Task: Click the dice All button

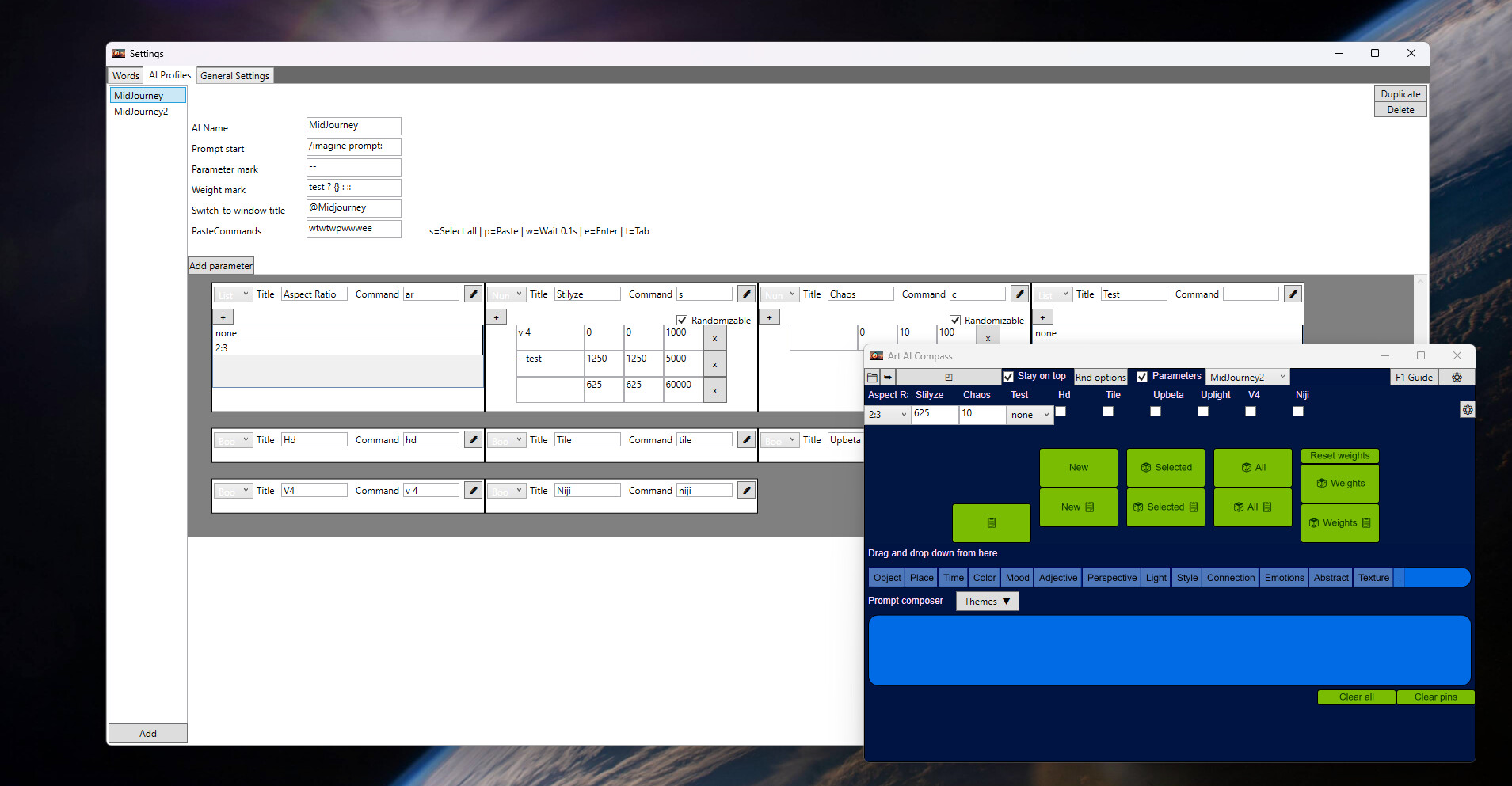Action: coord(1252,467)
